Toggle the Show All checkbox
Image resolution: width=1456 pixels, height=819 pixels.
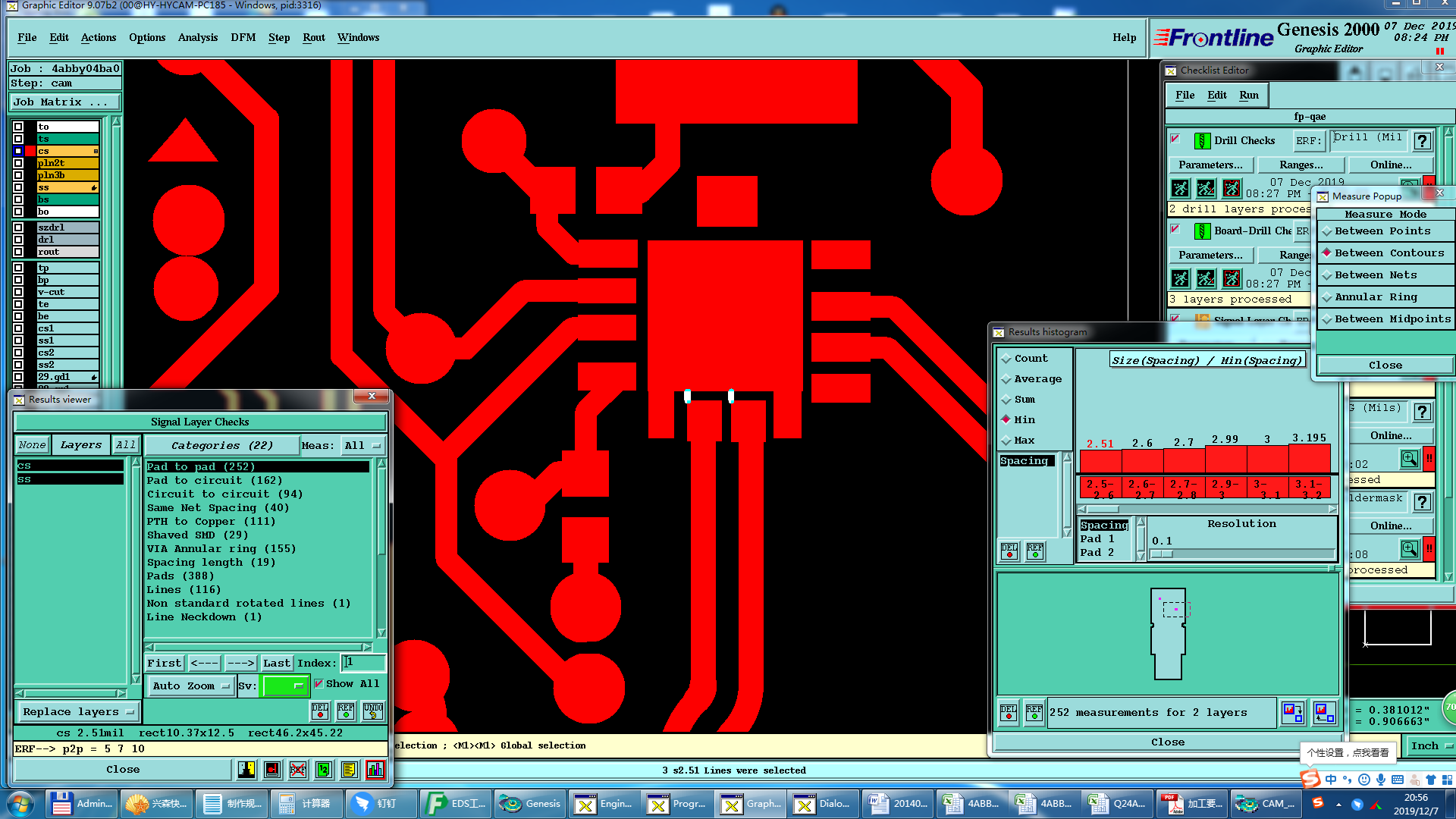(318, 684)
